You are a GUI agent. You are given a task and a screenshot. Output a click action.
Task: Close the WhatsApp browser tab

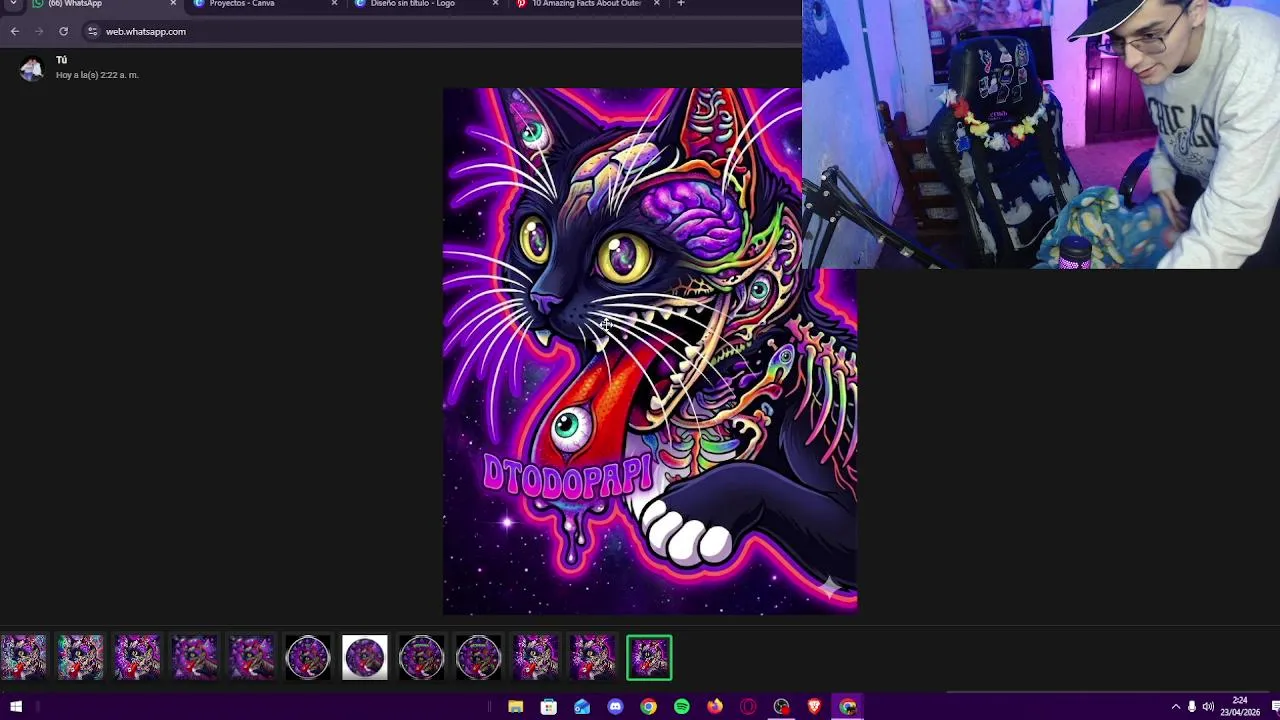click(x=173, y=4)
